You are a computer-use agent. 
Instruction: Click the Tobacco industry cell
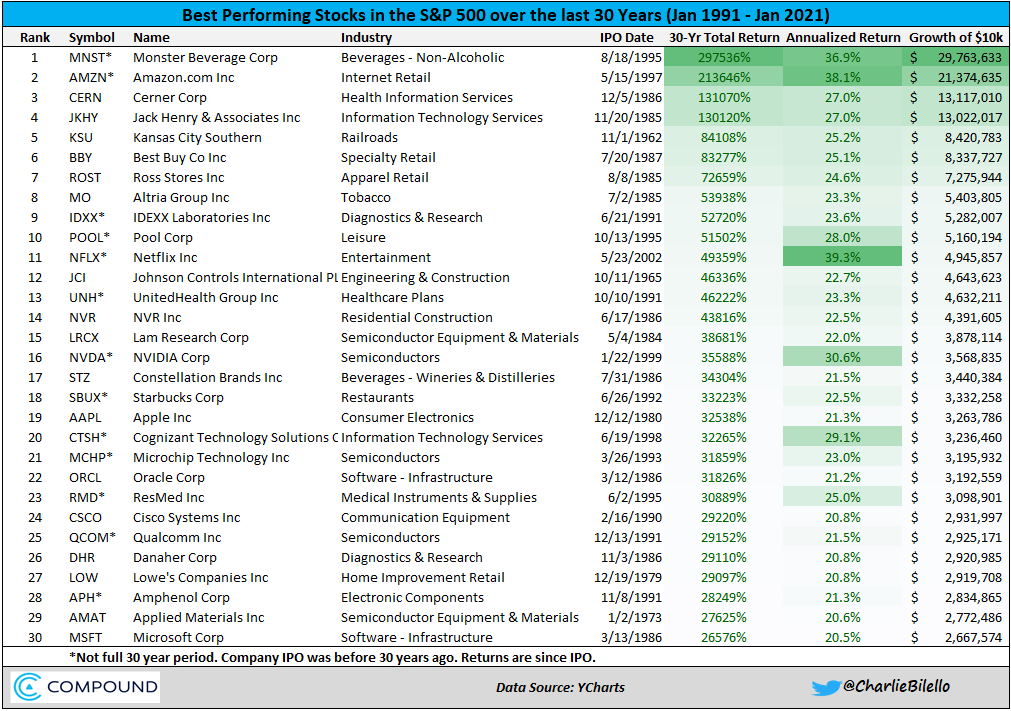(x=366, y=197)
